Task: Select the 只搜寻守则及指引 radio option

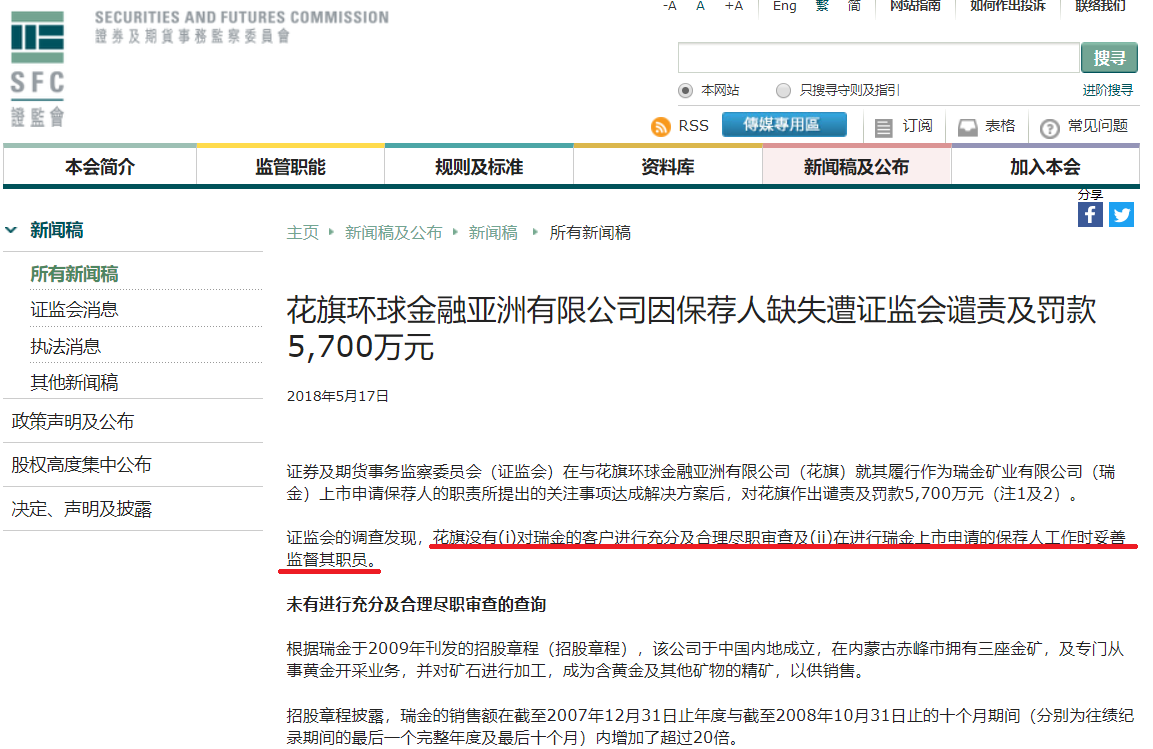Action: pyautogui.click(x=783, y=90)
